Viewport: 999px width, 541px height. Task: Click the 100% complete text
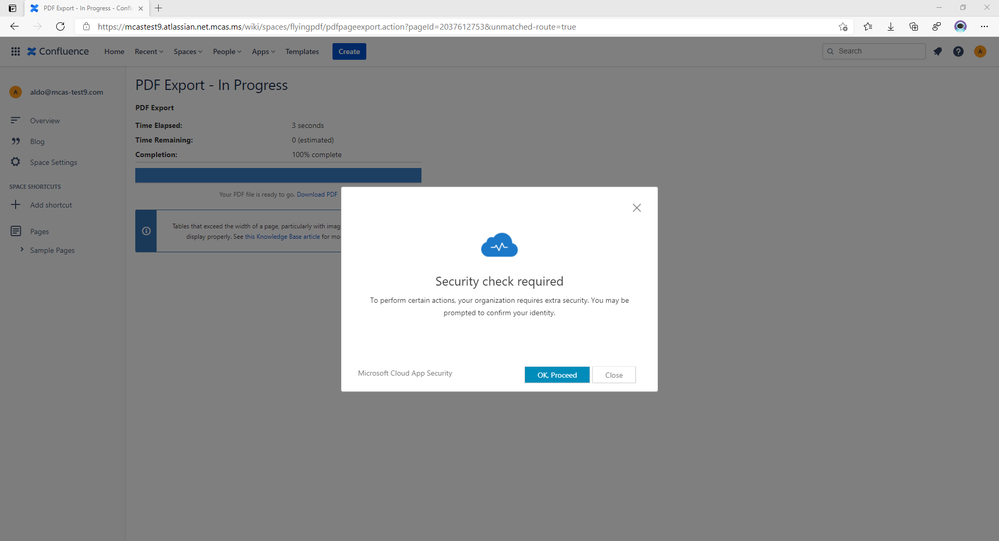point(317,155)
